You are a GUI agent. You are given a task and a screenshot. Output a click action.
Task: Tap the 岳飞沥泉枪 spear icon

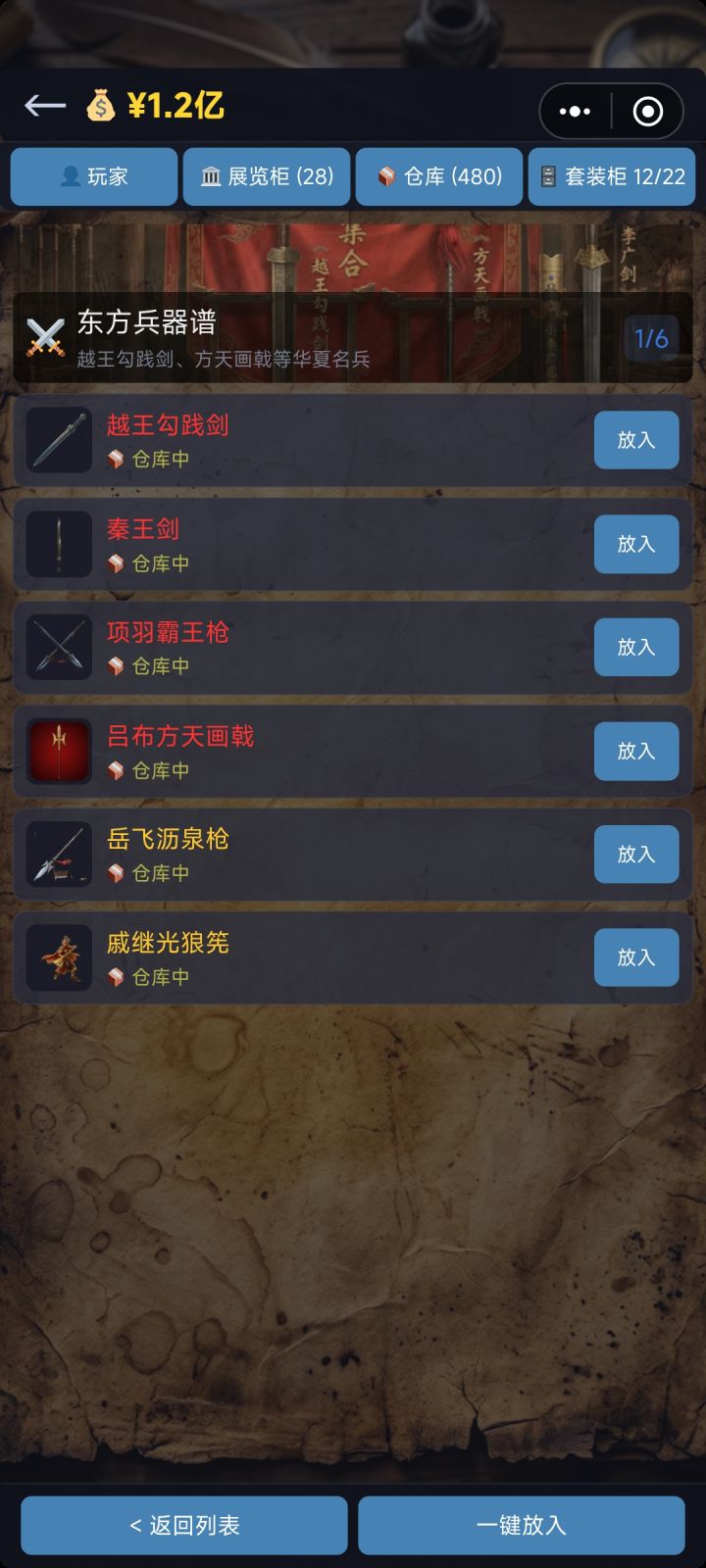[59, 854]
